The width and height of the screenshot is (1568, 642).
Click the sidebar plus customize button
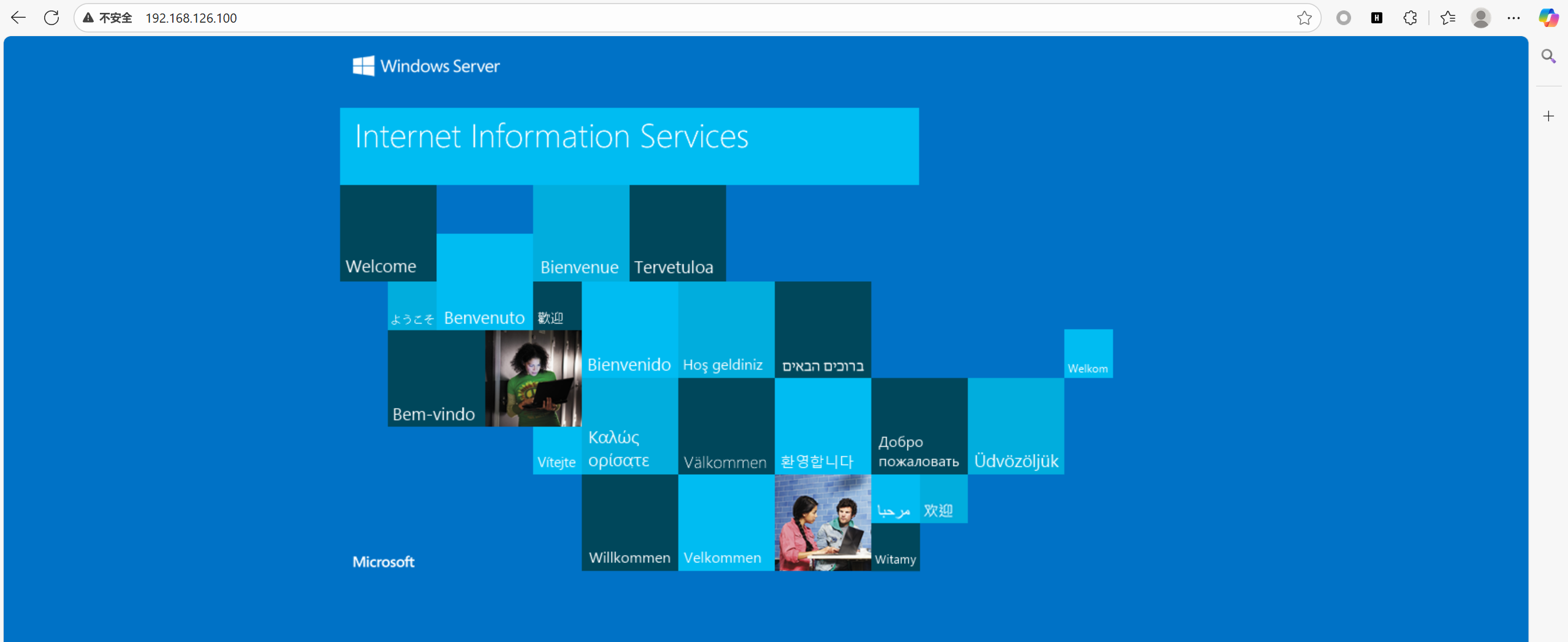1548,116
